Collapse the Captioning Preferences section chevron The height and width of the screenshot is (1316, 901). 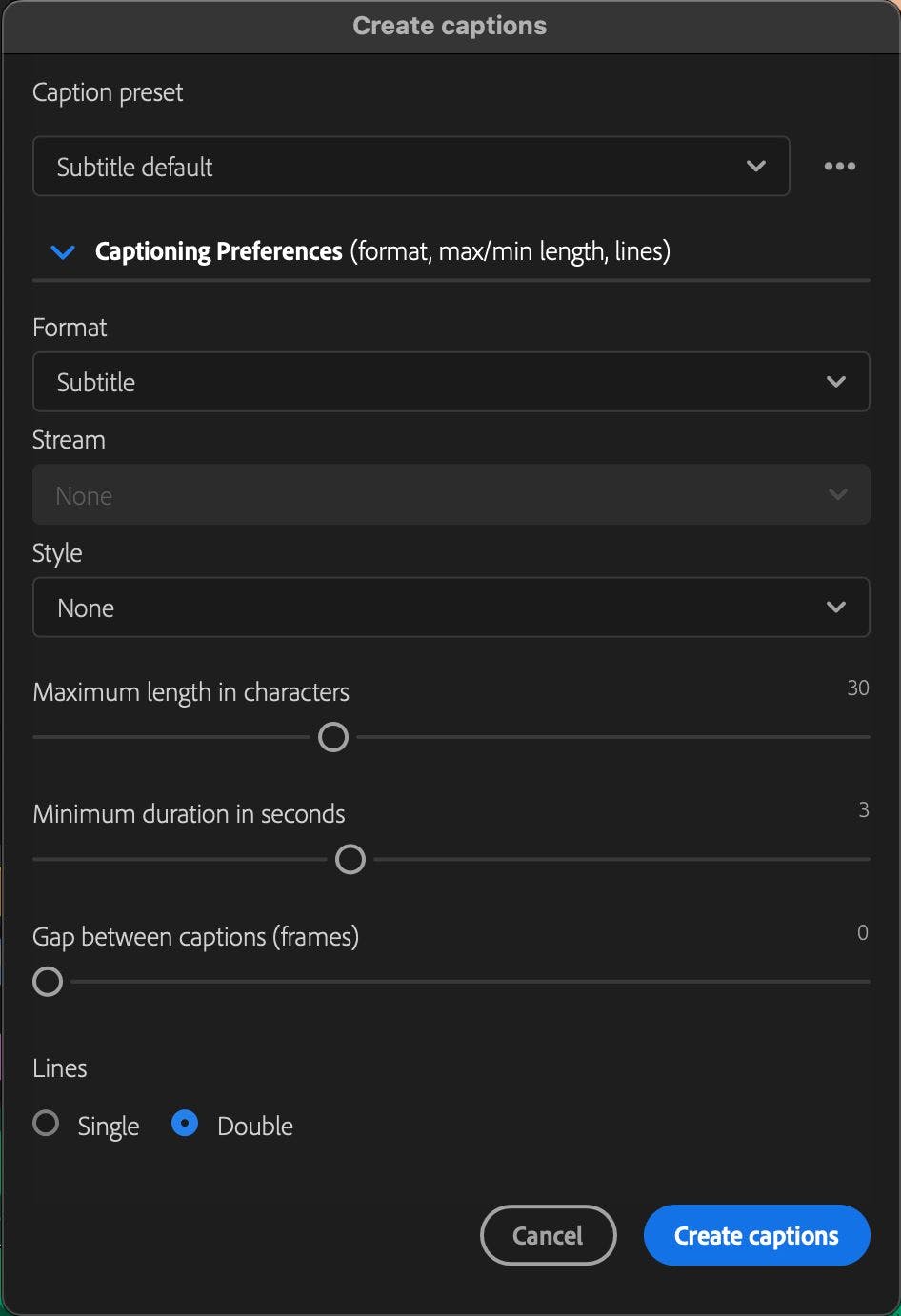[x=63, y=252]
